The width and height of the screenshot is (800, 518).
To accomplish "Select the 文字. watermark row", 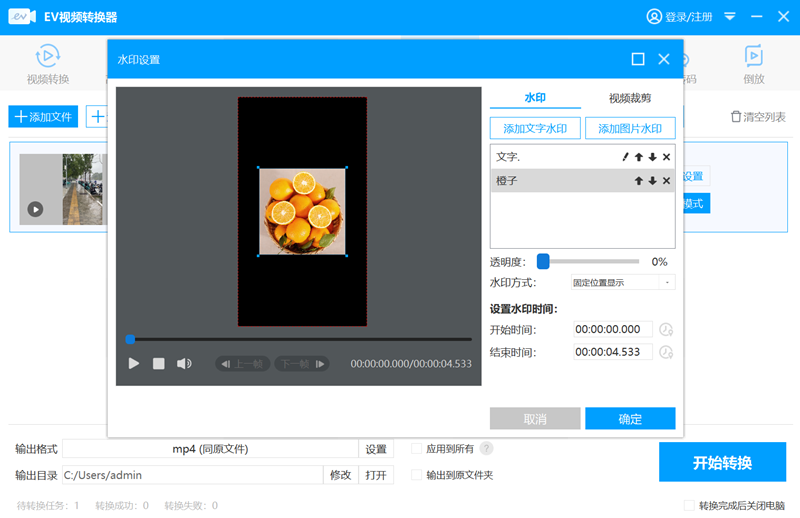I will [582, 157].
